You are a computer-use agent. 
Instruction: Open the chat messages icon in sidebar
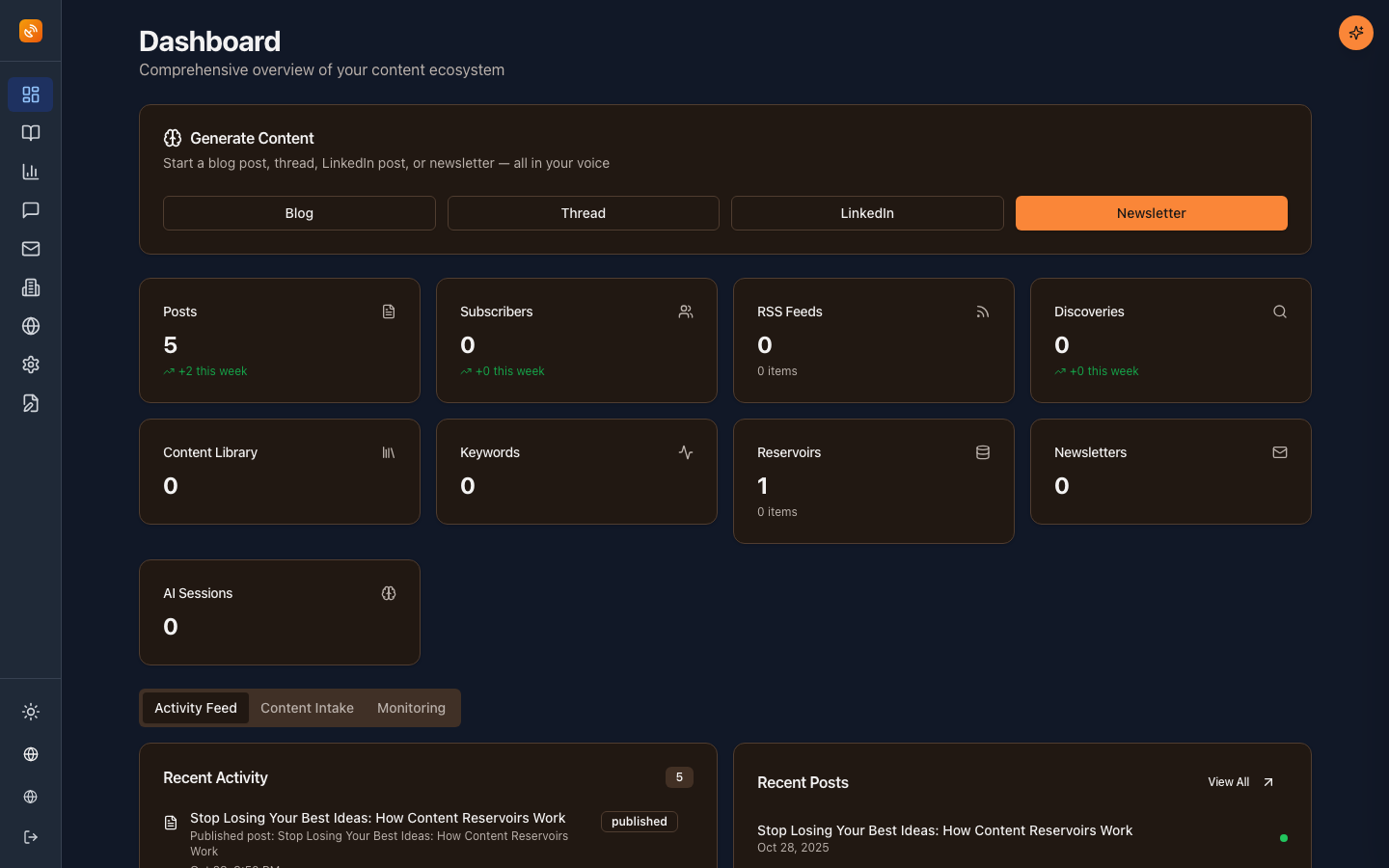(30, 210)
